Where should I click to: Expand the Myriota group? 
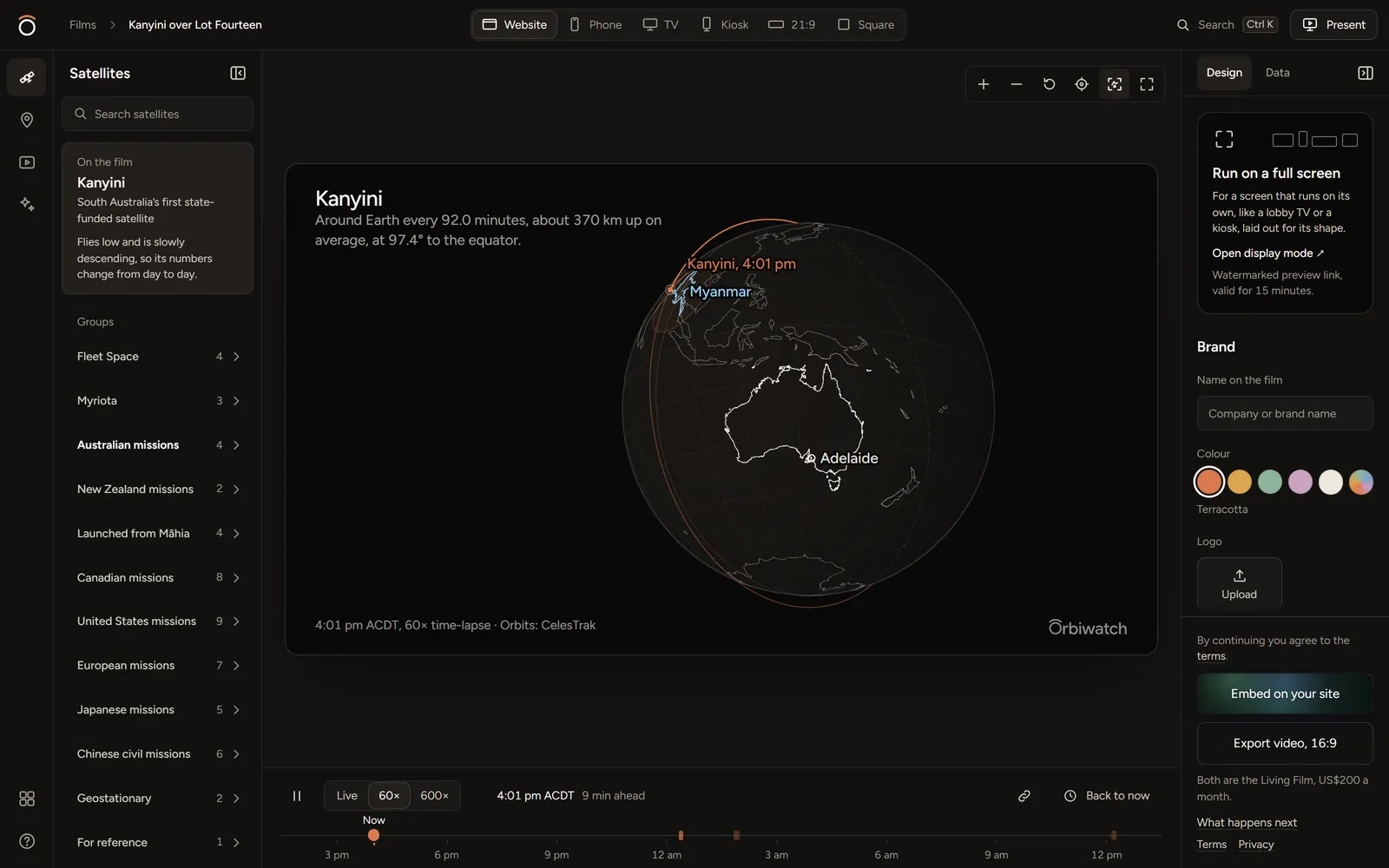click(157, 401)
